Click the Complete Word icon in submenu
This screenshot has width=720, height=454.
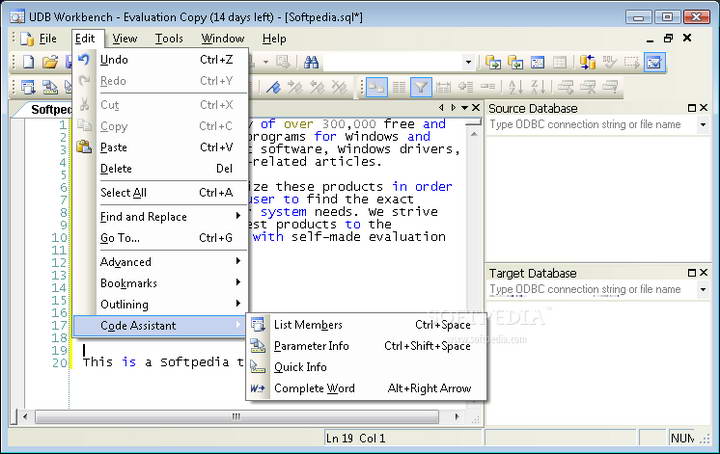point(258,388)
